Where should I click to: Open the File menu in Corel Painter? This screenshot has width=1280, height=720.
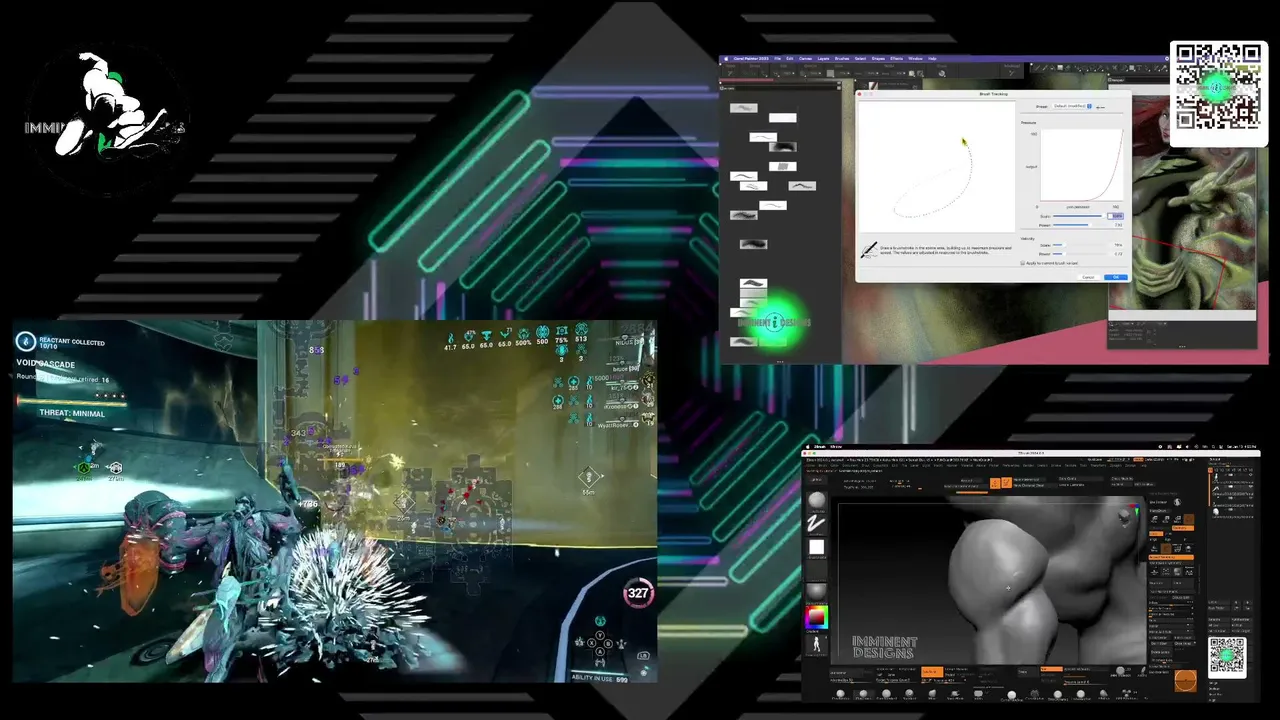pyautogui.click(x=779, y=59)
